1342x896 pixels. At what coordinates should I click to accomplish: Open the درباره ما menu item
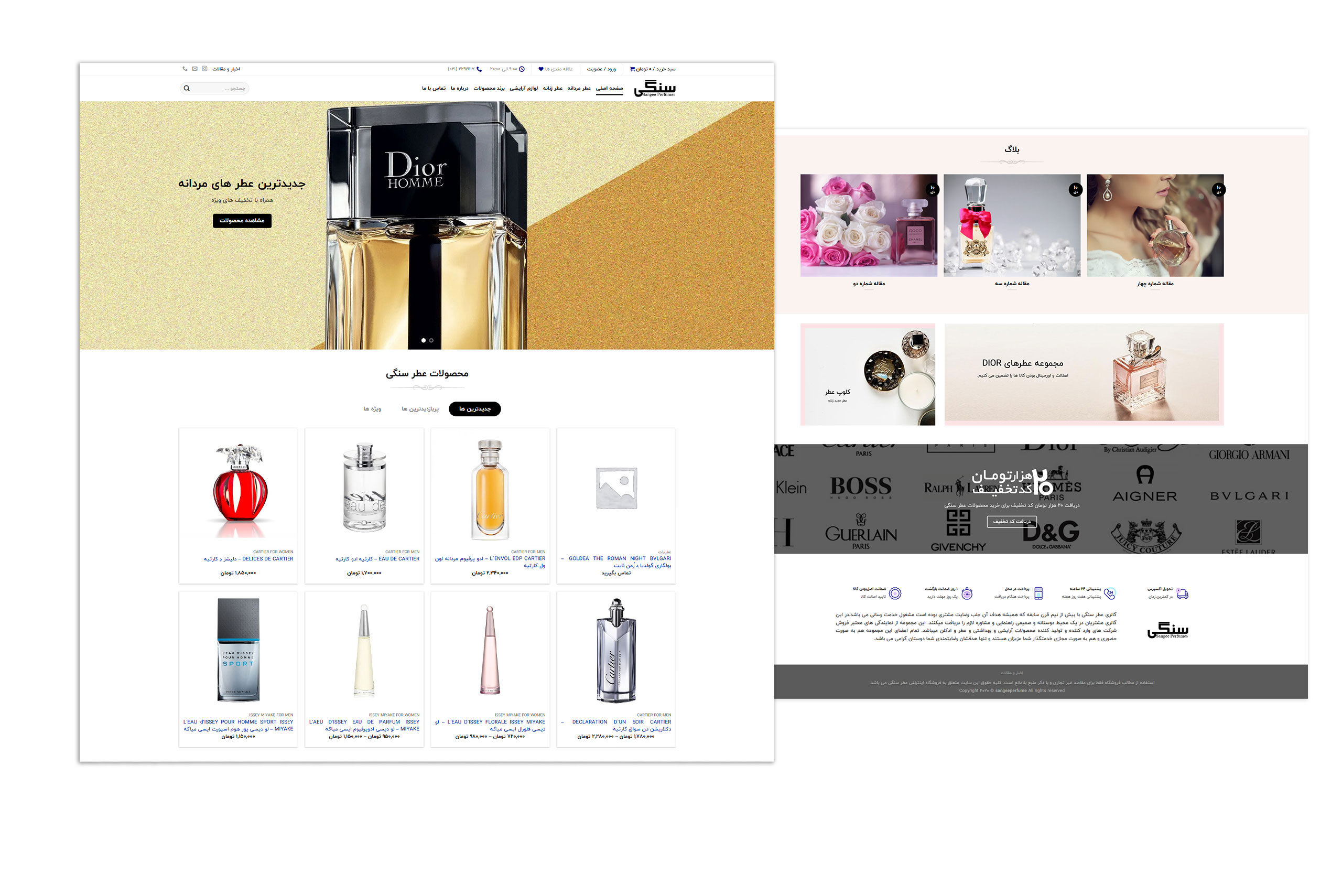click(x=459, y=88)
